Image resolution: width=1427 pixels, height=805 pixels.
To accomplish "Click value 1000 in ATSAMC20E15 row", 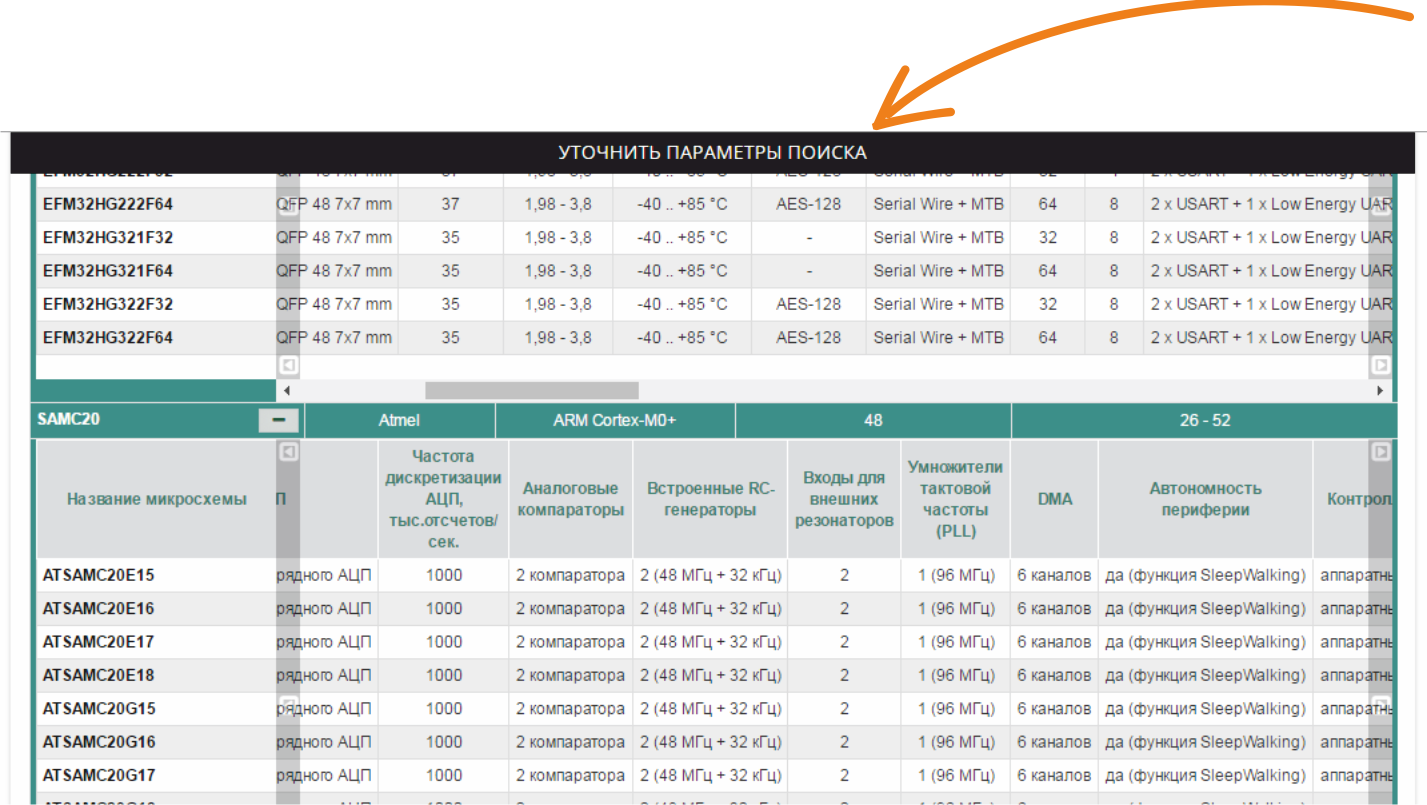I will tap(444, 575).
